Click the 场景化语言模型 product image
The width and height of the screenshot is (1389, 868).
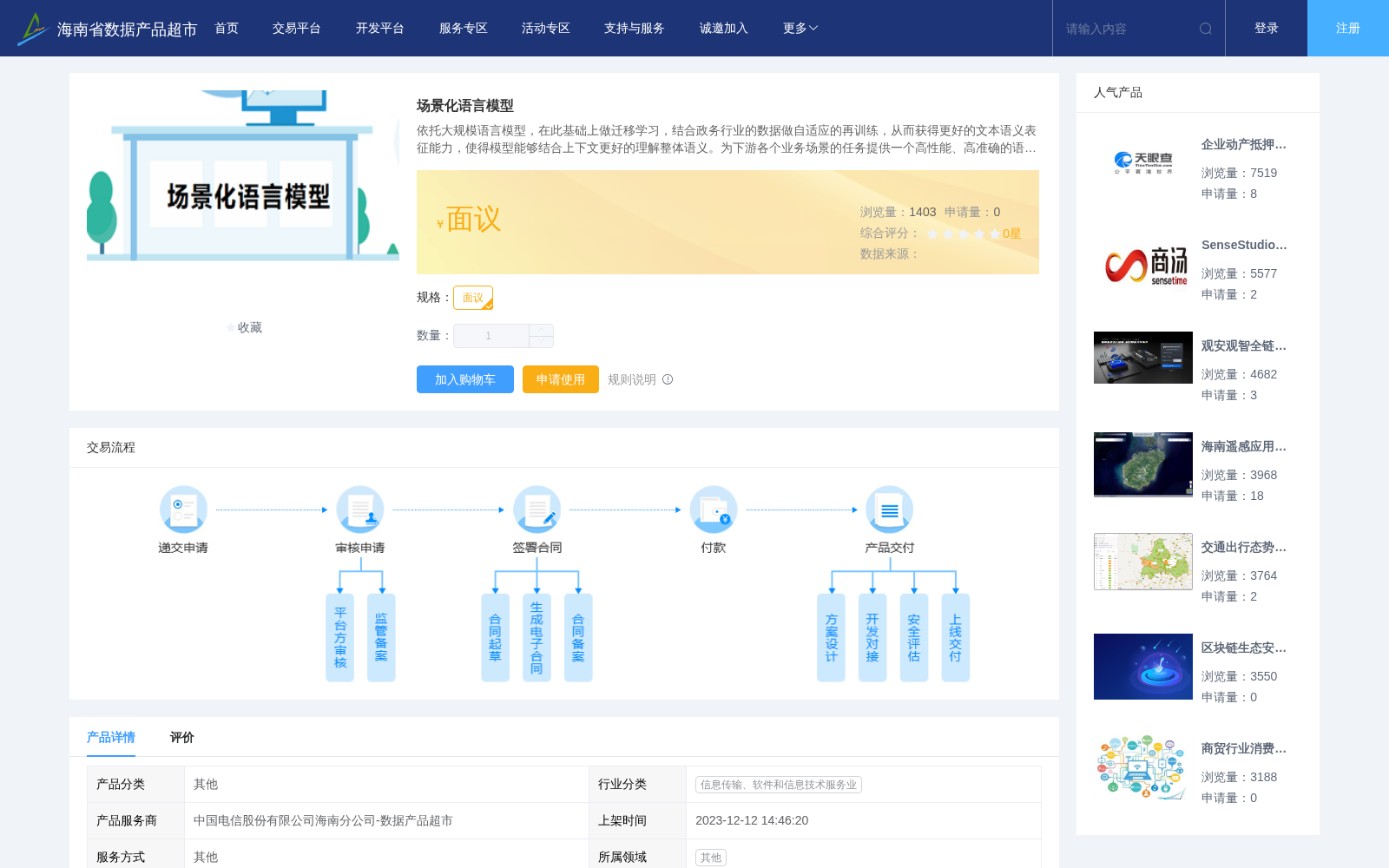click(x=243, y=175)
